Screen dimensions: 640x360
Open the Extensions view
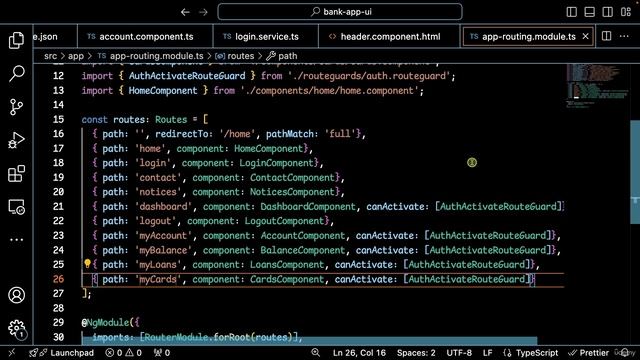click(x=16, y=173)
